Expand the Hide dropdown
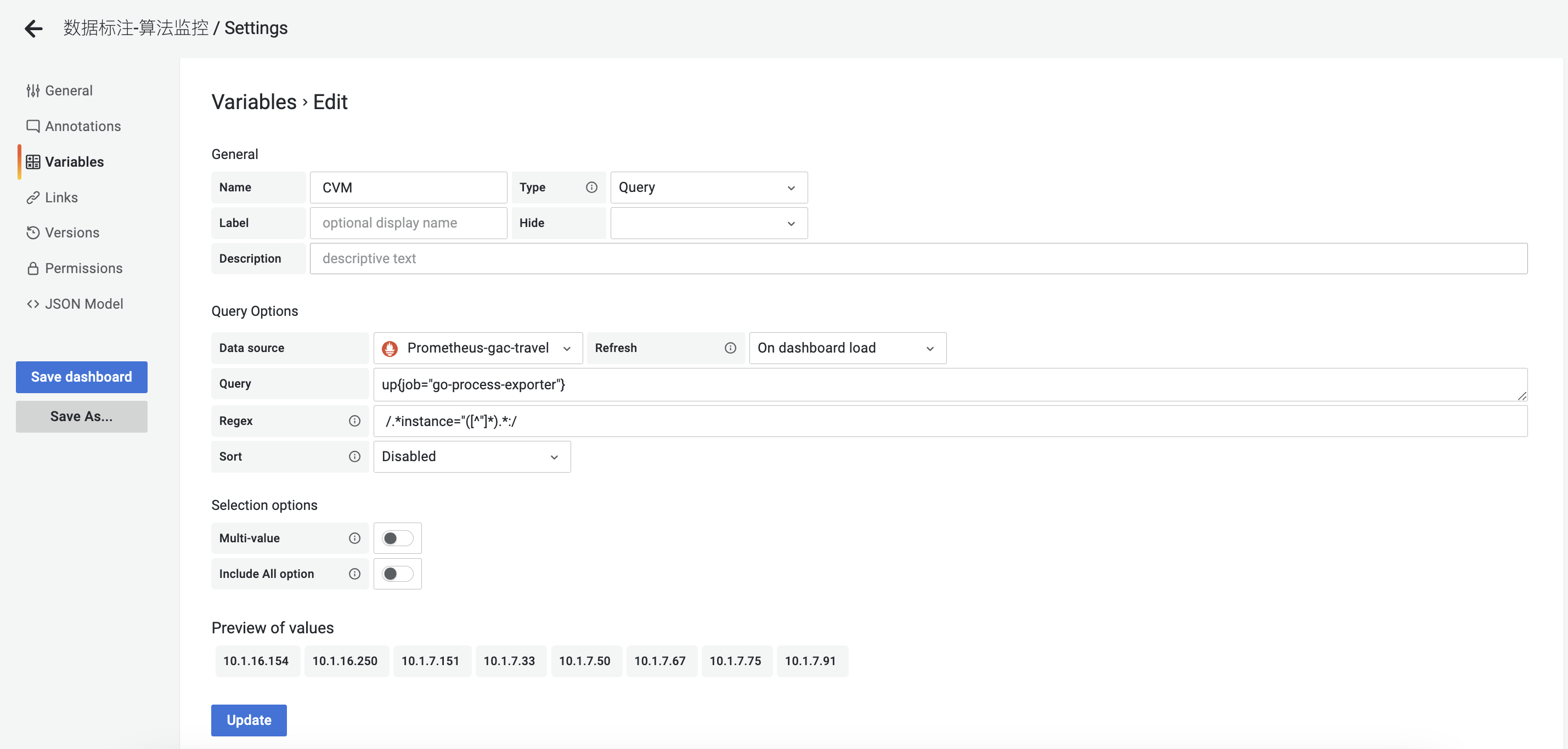 coord(708,223)
